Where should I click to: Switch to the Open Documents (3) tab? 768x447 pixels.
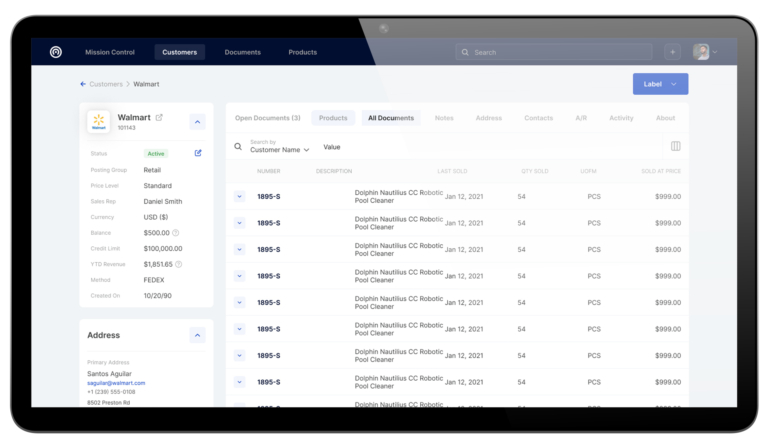pyautogui.click(x=267, y=118)
